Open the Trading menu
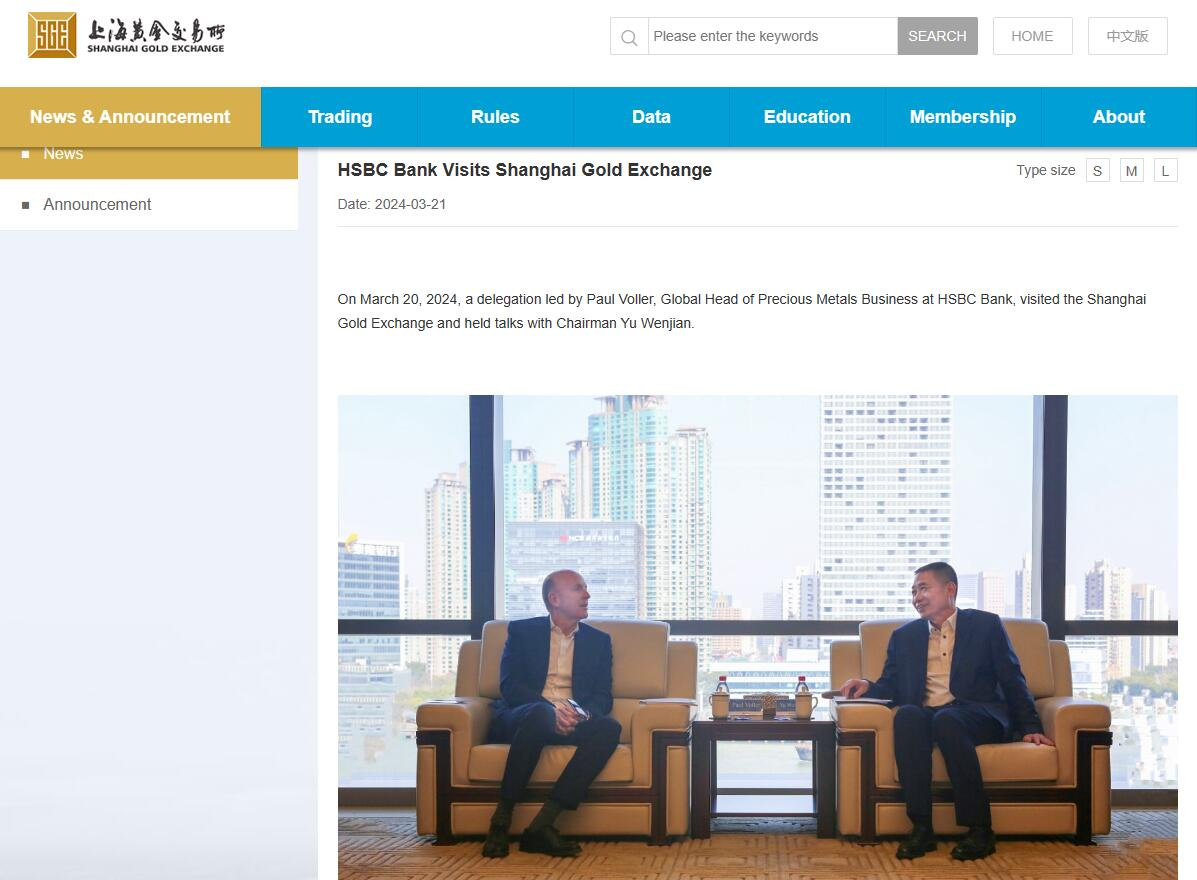The height and width of the screenshot is (880, 1197). pyautogui.click(x=340, y=117)
